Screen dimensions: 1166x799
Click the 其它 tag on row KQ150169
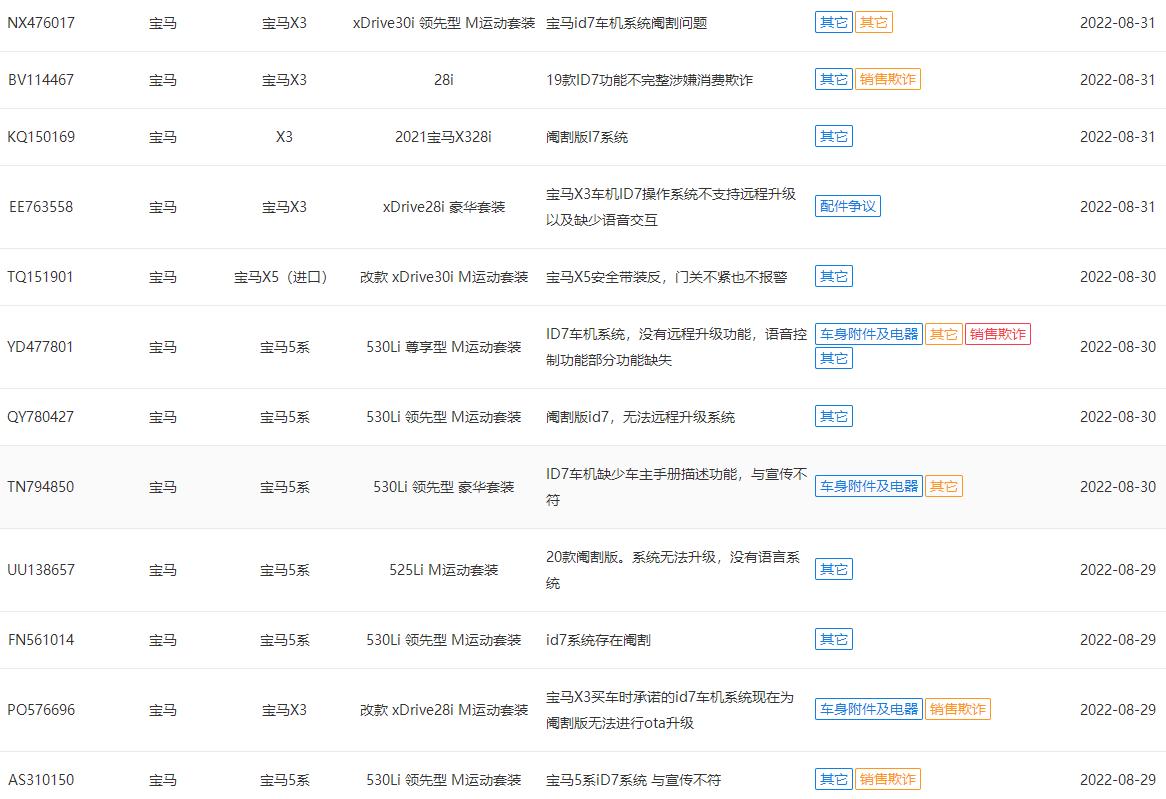[x=833, y=136]
